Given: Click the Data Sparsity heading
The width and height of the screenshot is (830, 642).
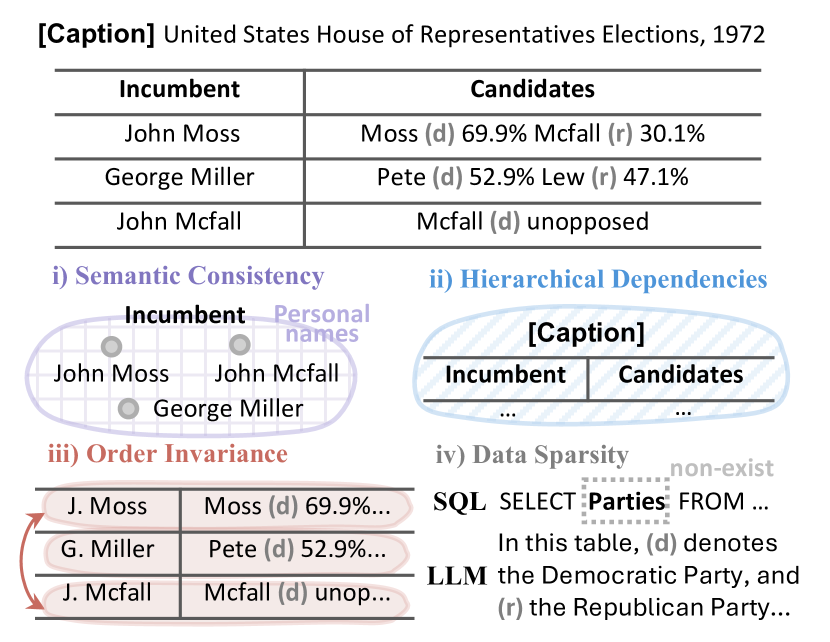Looking at the screenshot, I should (532, 455).
